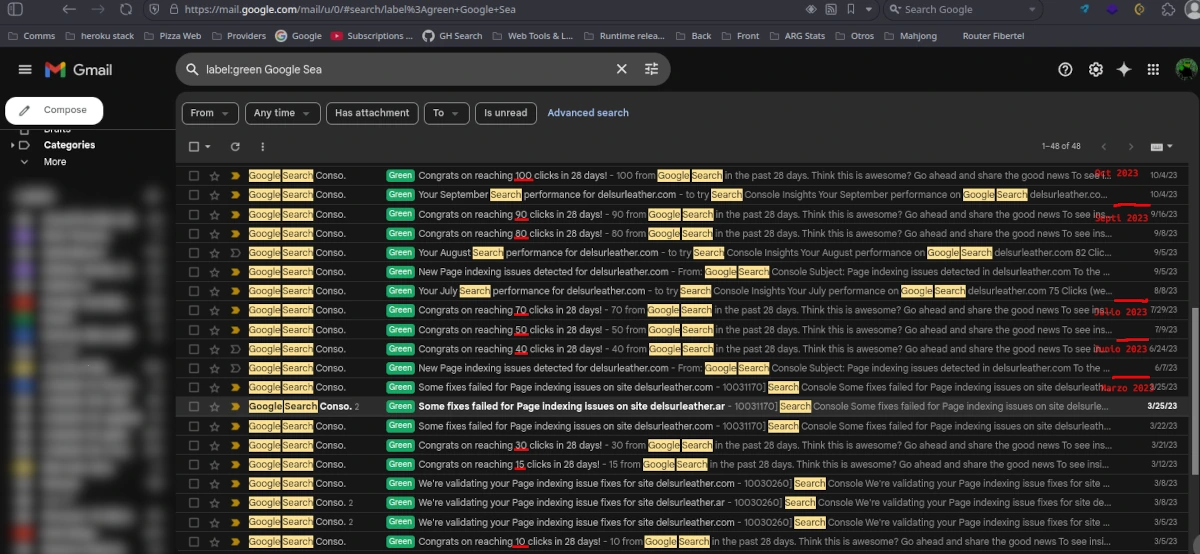This screenshot has height=554, width=1200.
Task: Open Google apps grid launcher
Action: click(1153, 70)
